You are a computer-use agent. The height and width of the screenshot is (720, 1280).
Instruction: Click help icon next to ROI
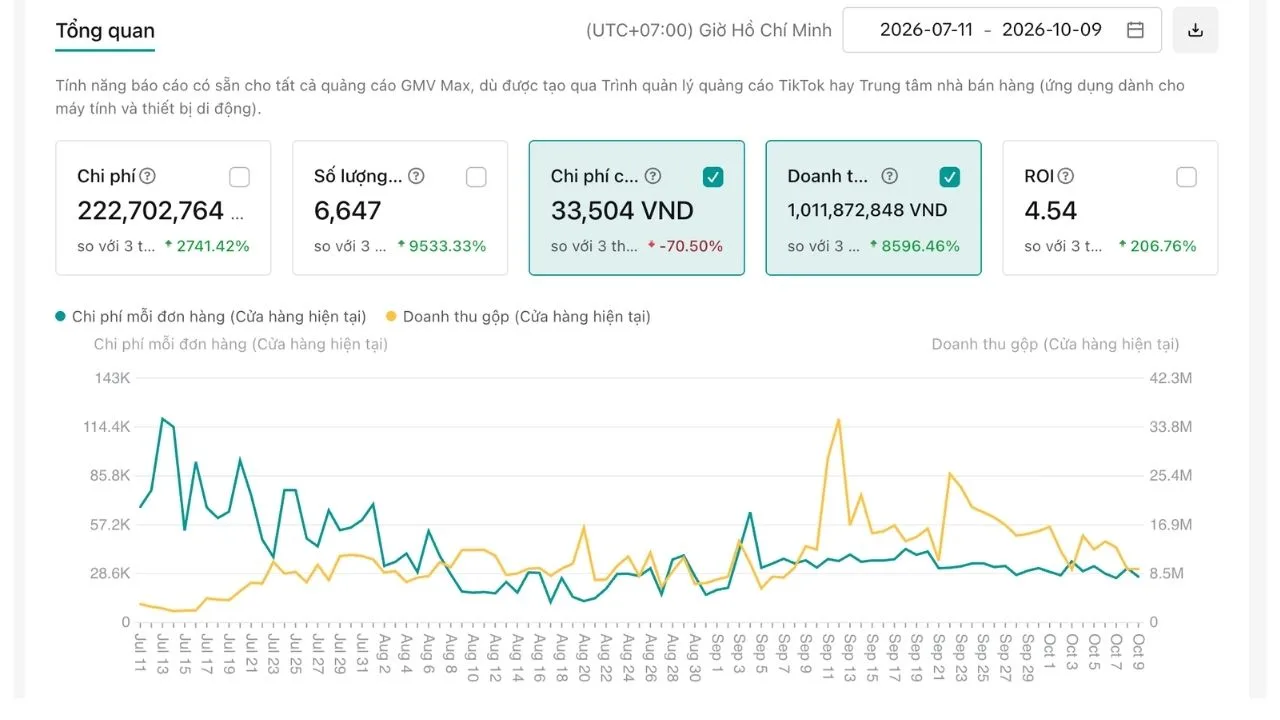[x=1066, y=176]
